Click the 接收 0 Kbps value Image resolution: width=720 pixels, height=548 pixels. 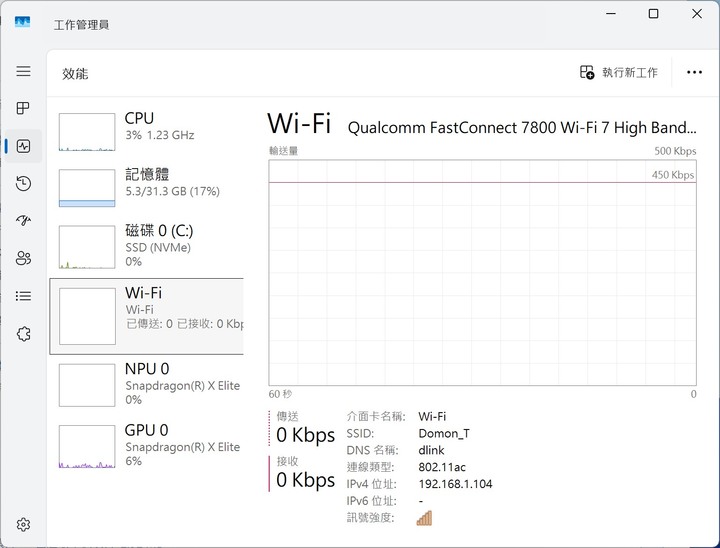305,480
